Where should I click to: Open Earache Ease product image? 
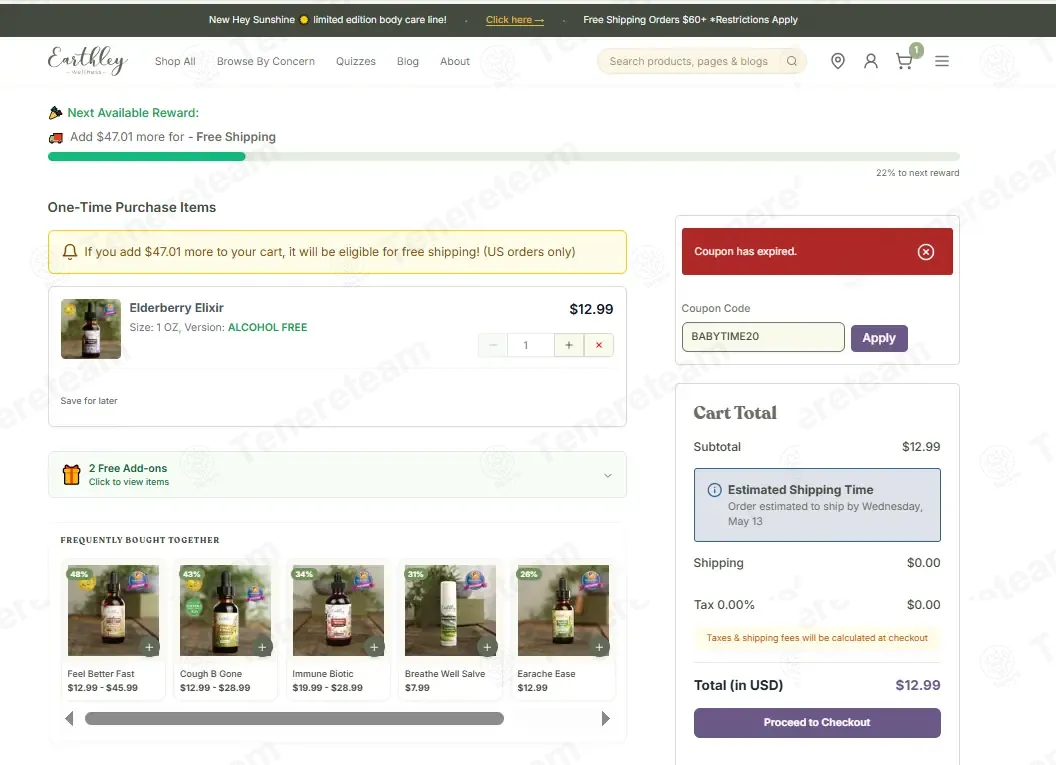(563, 610)
